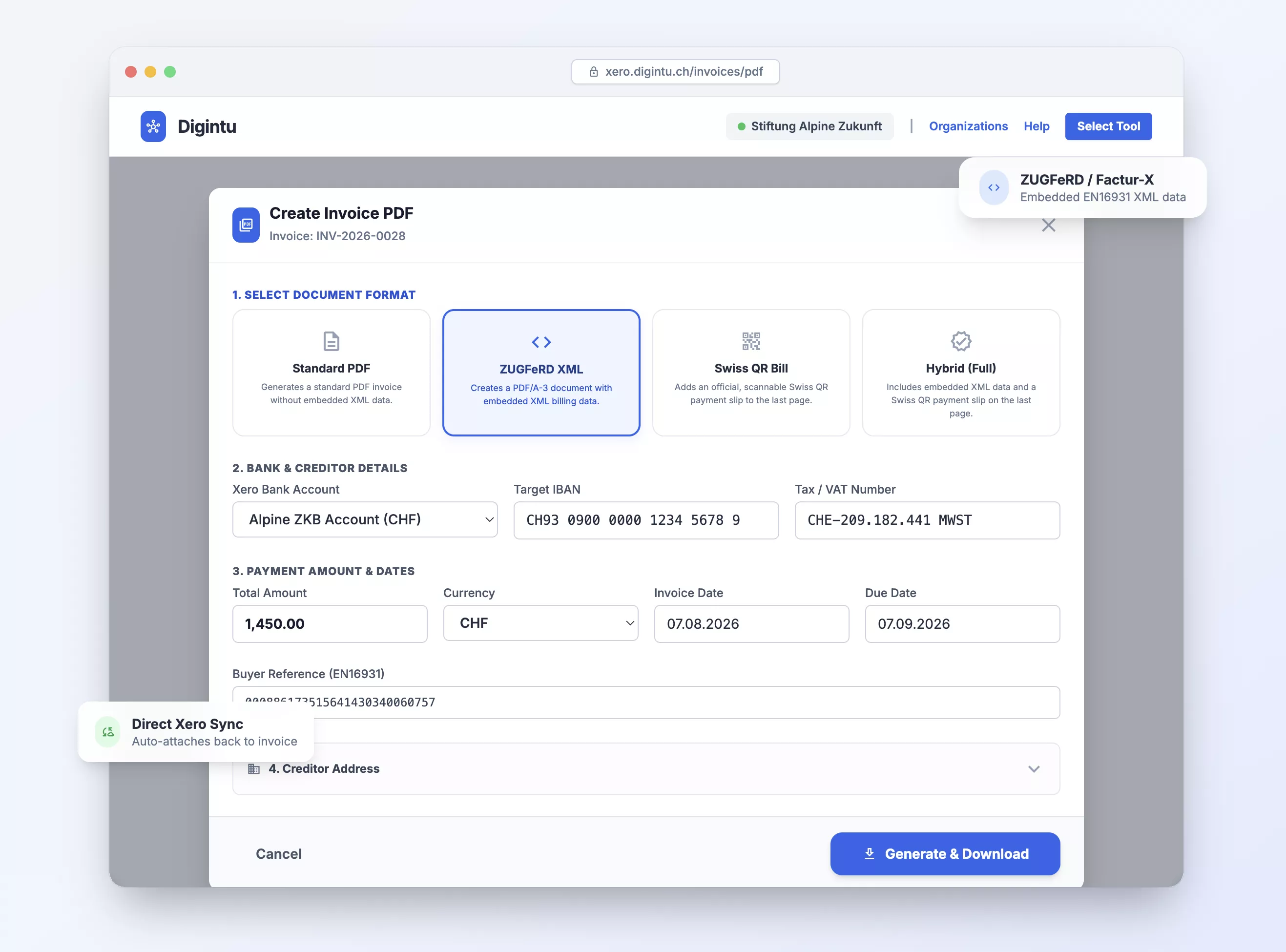The image size is (1286, 952).
Task: Select the Hybrid (Full) format card
Action: click(960, 373)
